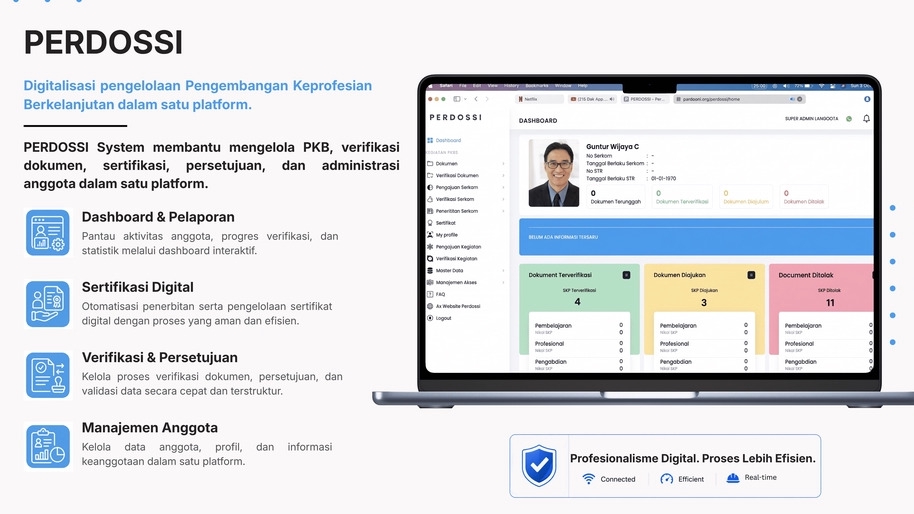Click the SUPER ADMIN ANGGOTA account label
This screenshot has width=914, height=514.
click(x=811, y=118)
